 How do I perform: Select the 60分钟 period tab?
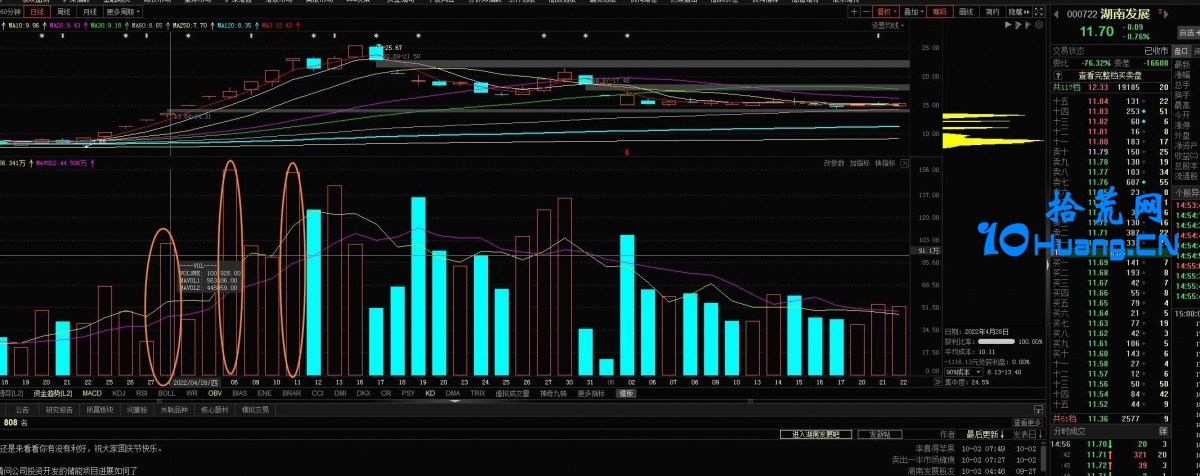click(x=12, y=11)
